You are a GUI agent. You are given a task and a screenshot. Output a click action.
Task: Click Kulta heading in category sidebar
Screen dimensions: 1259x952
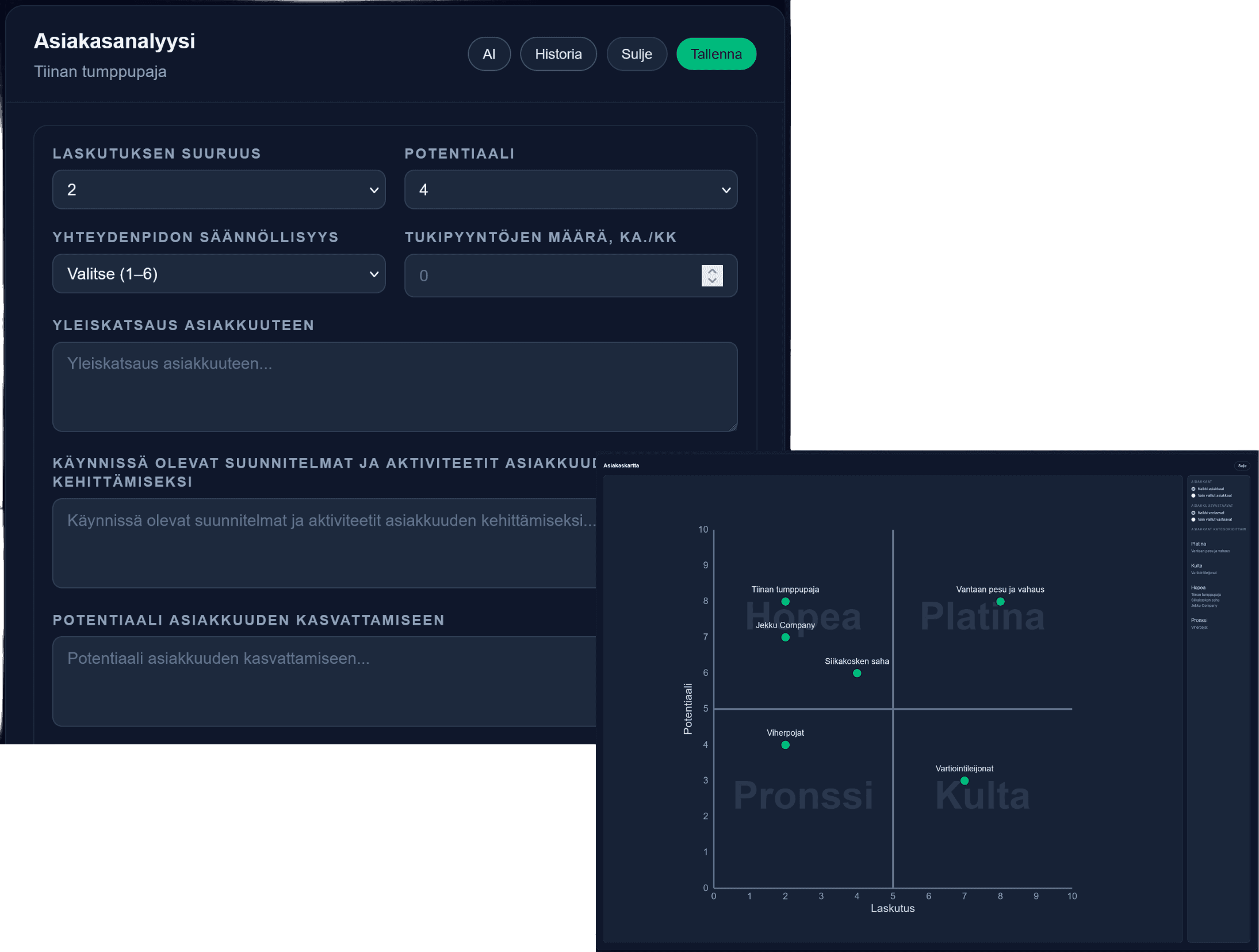point(1197,566)
